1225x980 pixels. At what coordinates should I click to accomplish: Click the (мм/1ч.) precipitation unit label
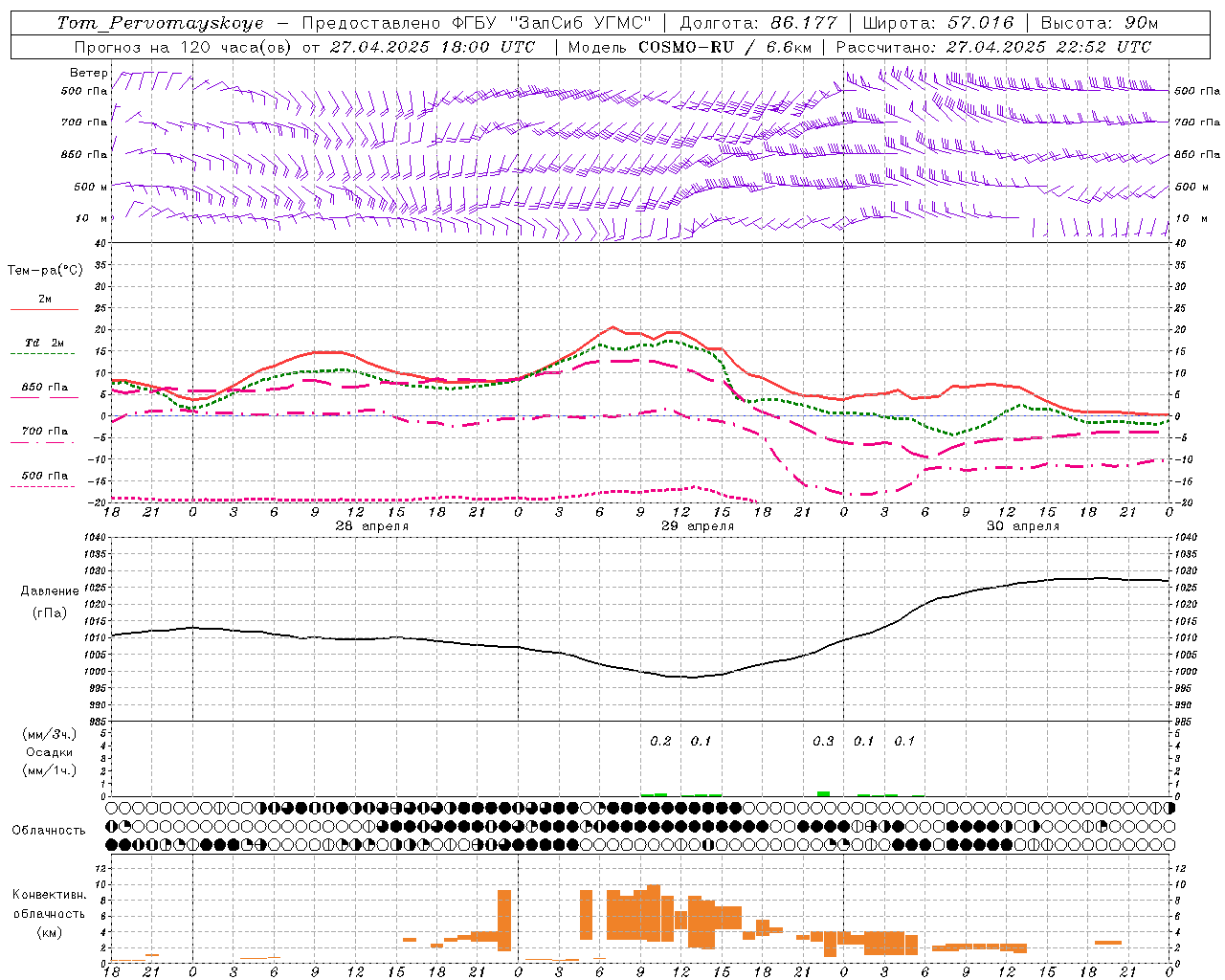coord(51,770)
